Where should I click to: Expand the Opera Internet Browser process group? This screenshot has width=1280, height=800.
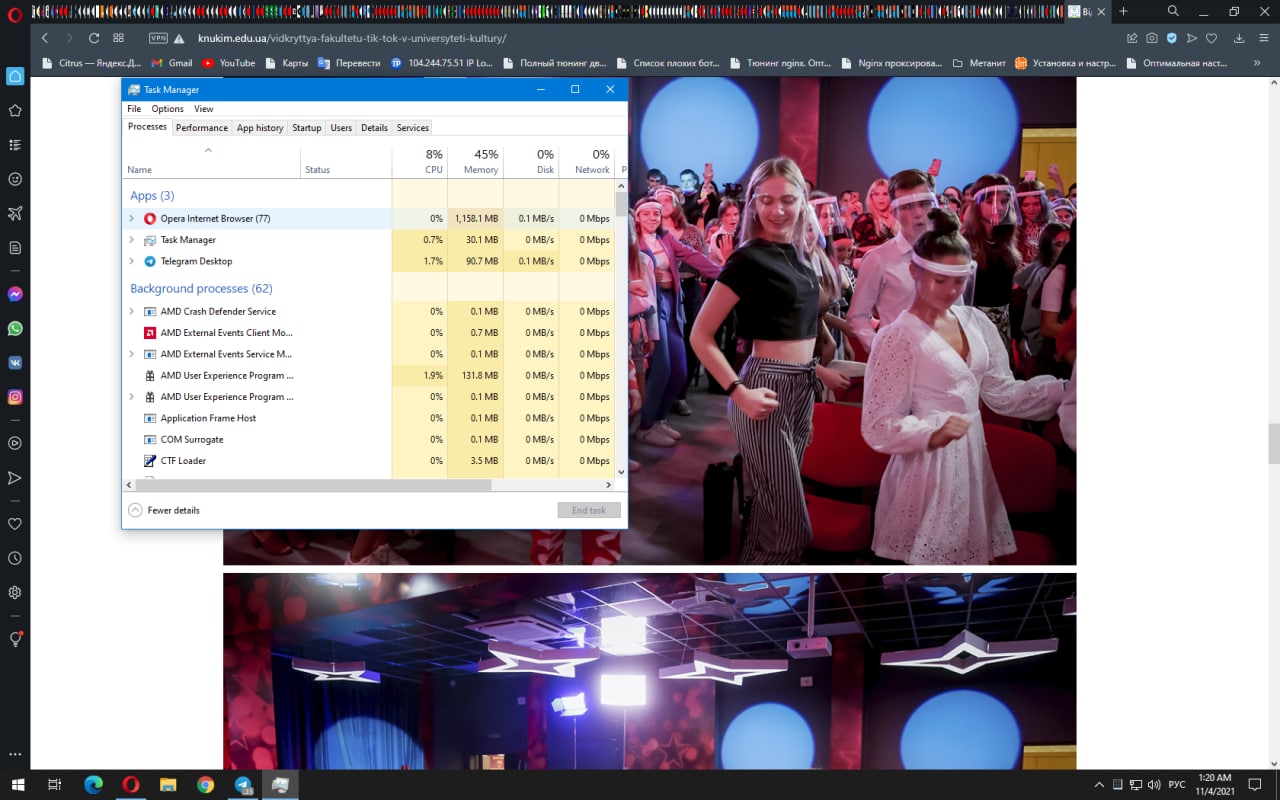click(131, 218)
